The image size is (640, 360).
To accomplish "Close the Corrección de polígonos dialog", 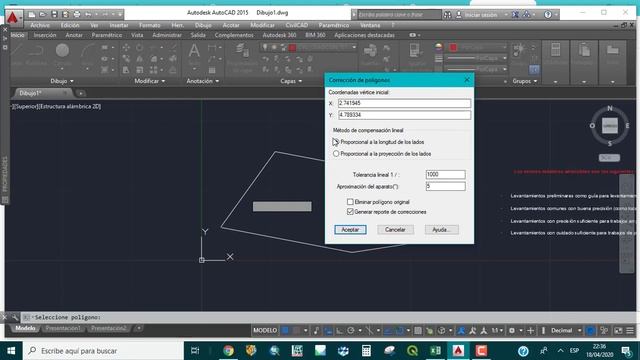I will (467, 80).
